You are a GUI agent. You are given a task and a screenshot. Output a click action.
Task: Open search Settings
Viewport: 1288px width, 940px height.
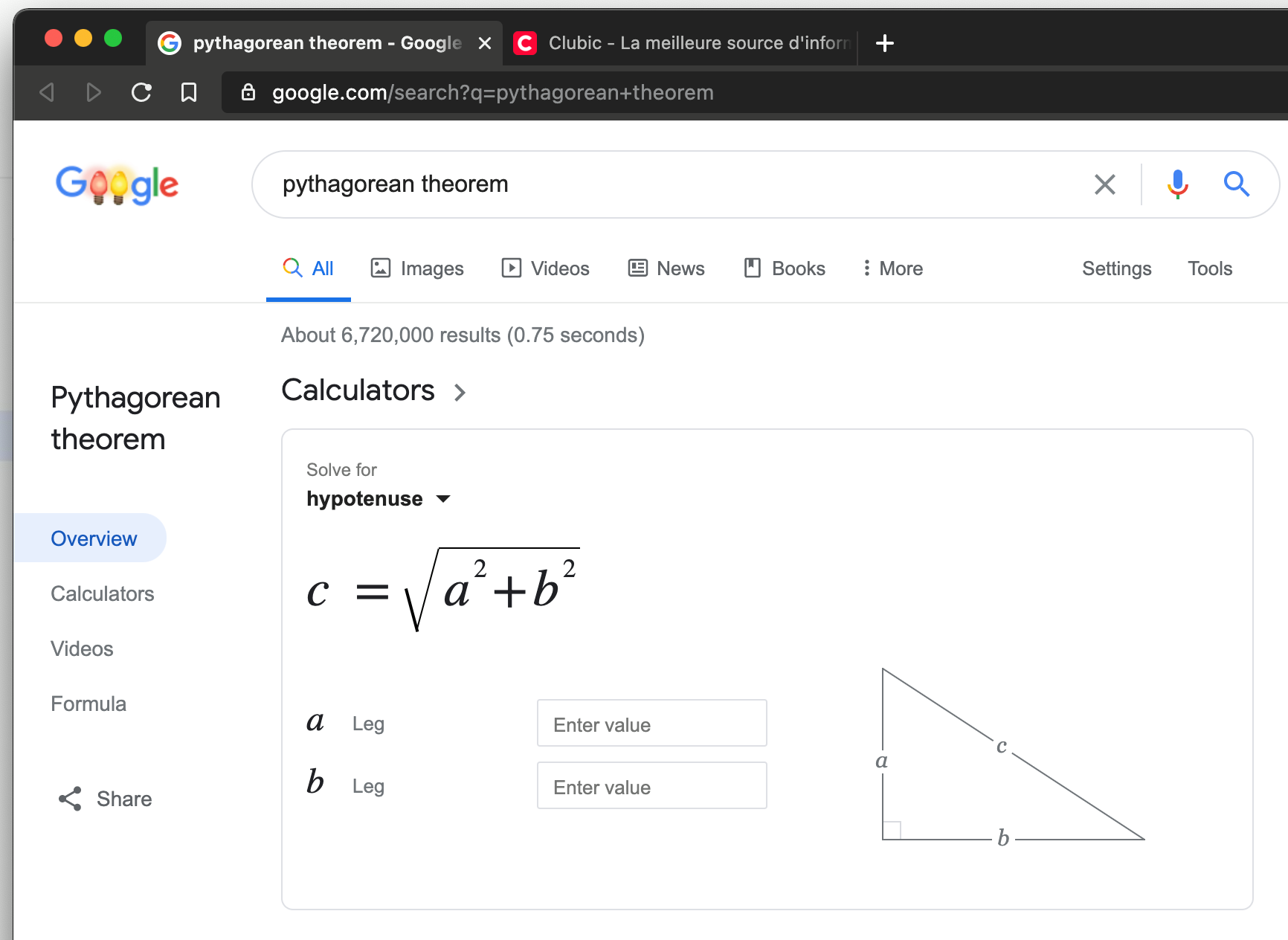(x=1116, y=268)
